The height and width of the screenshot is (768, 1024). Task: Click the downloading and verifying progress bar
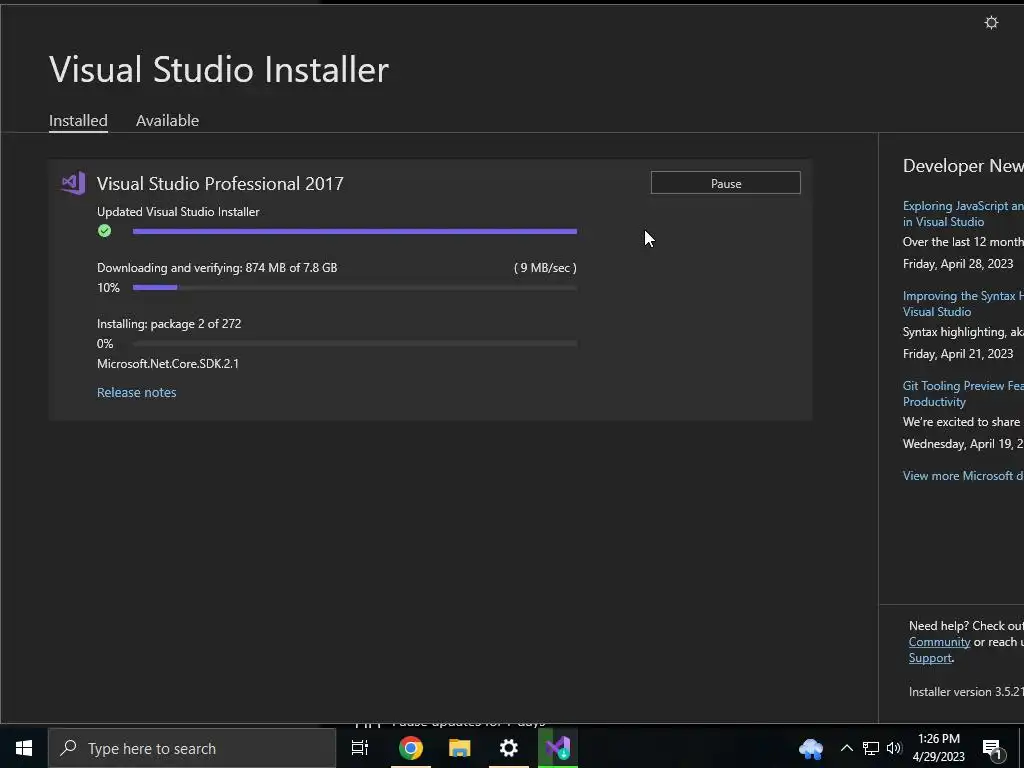355,287
